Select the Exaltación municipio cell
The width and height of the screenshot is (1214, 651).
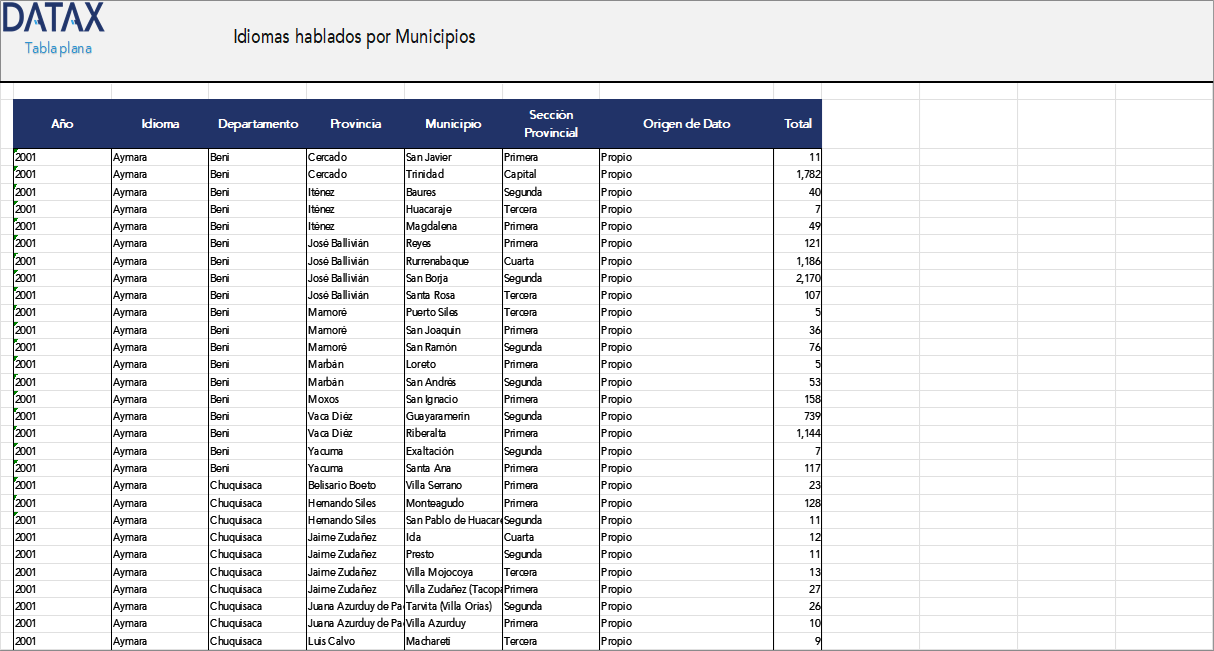pyautogui.click(x=453, y=451)
